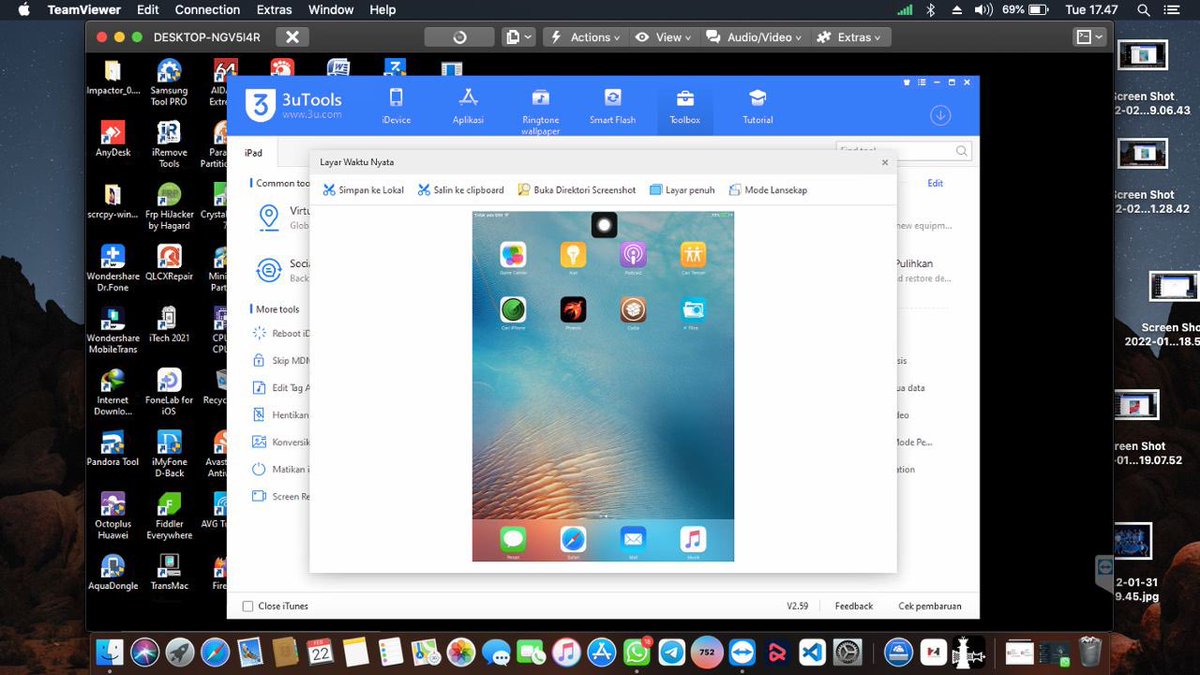This screenshot has width=1200, height=675.
Task: Close the Layar Waktu Nyata dialog
Action: coord(885,162)
